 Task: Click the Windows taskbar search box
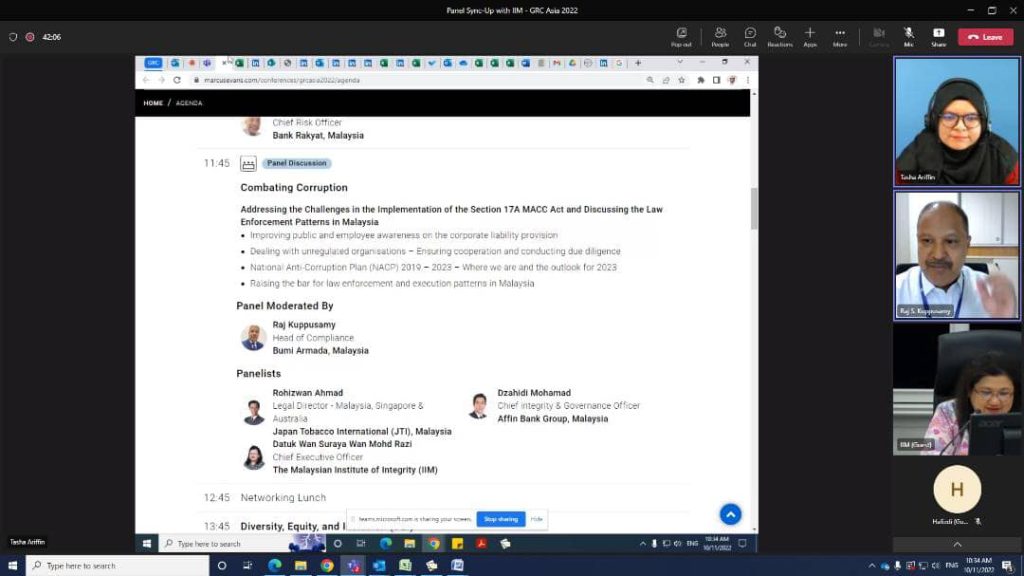pyautogui.click(x=118, y=566)
